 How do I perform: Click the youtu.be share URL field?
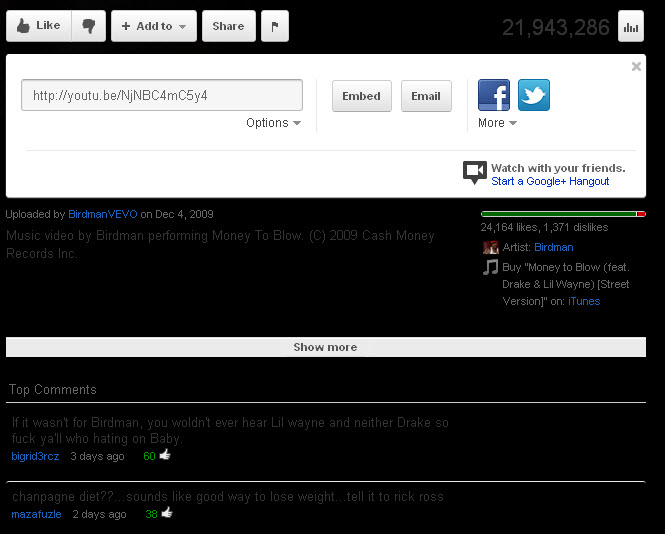click(x=162, y=96)
